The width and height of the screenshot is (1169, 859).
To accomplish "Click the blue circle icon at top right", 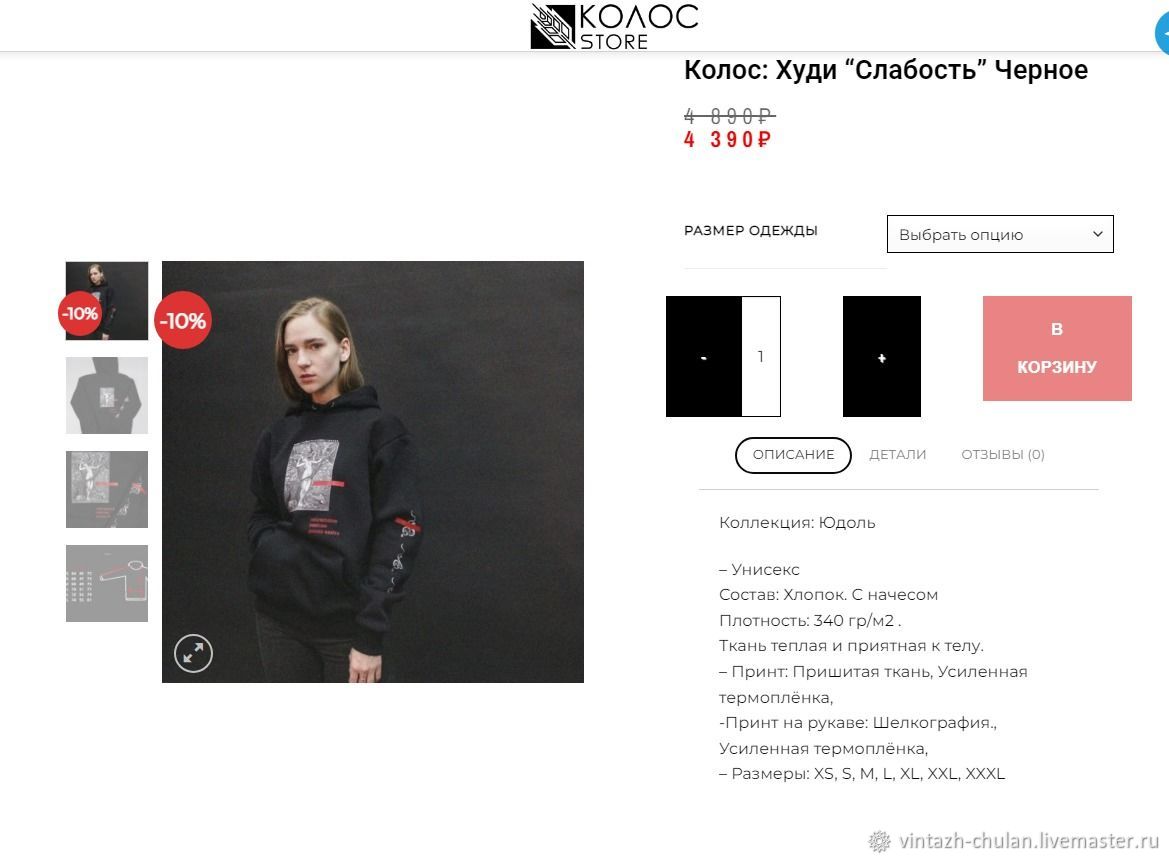I will pos(1162,33).
